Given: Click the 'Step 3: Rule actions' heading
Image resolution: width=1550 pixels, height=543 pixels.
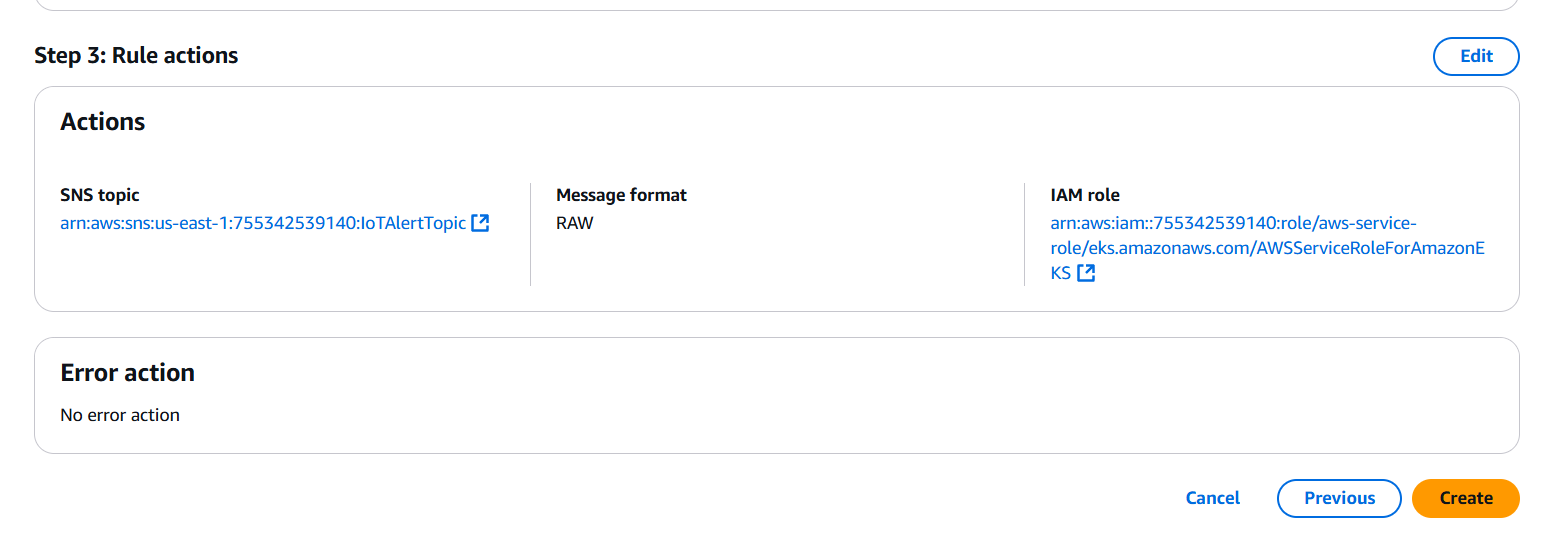Looking at the screenshot, I should point(136,55).
